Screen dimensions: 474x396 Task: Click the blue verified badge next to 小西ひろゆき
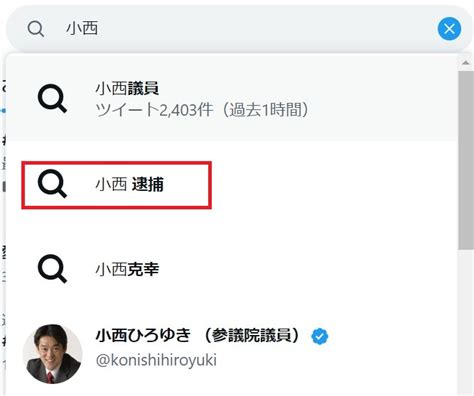pos(320,336)
